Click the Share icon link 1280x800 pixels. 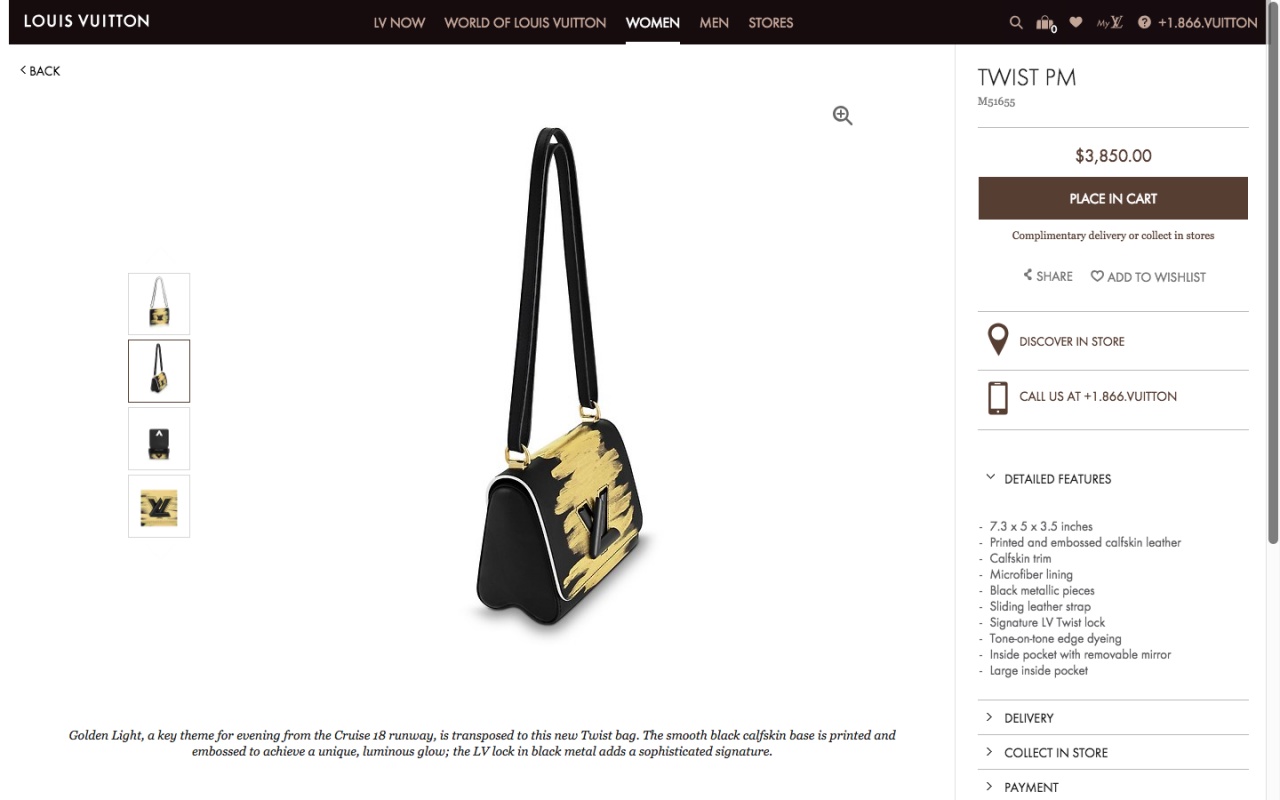[x=1048, y=276]
